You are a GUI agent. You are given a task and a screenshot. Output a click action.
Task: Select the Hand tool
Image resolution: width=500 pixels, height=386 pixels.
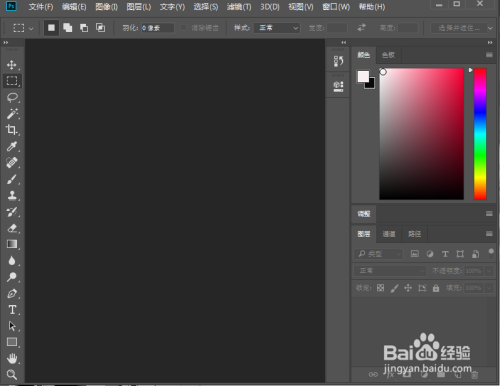(x=12, y=359)
